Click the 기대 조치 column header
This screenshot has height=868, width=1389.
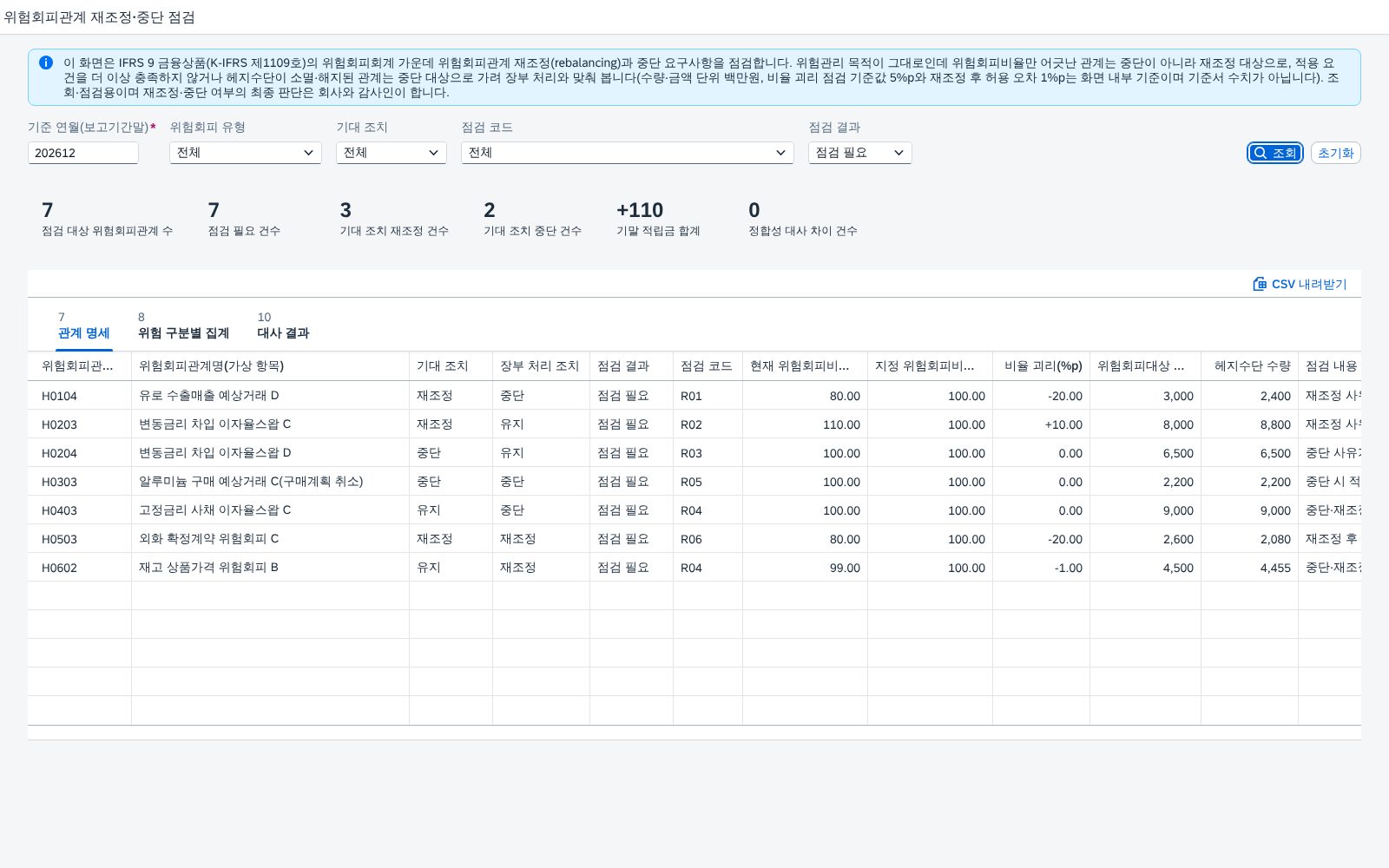pyautogui.click(x=451, y=366)
